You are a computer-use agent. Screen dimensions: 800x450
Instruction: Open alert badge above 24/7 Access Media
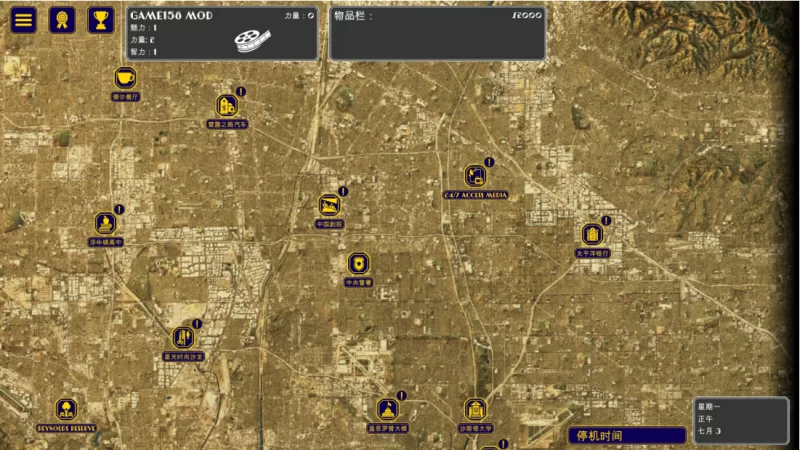coord(489,162)
